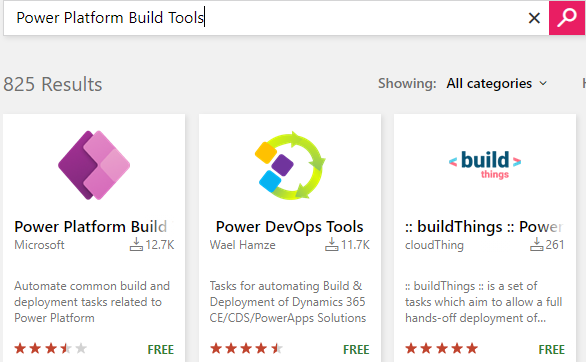
Task: Click the Wael Hamze publisher name
Action: [x=243, y=245]
